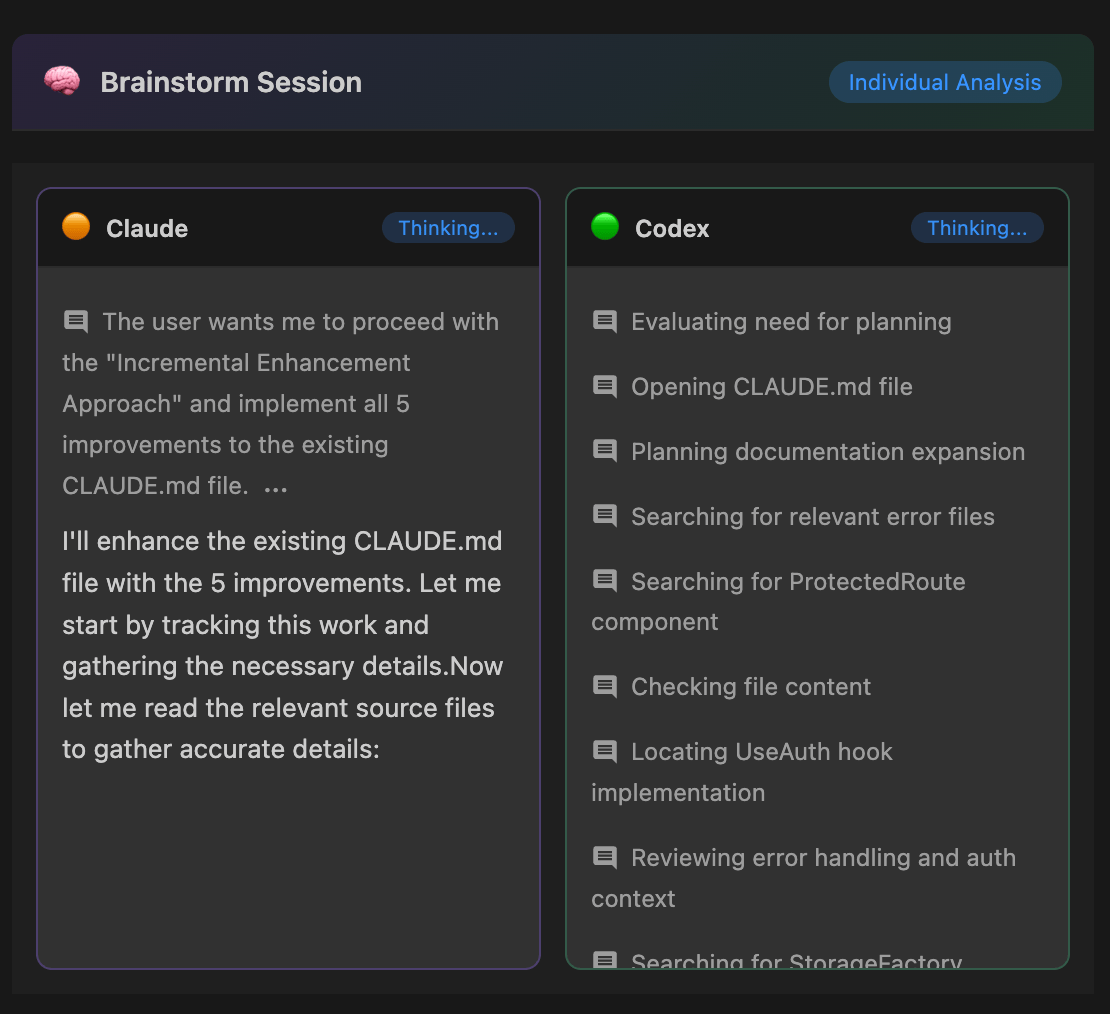Click Claude's response text about enhancing CLAUDE.md
Viewport: 1110px width, 1014px height.
click(x=282, y=645)
